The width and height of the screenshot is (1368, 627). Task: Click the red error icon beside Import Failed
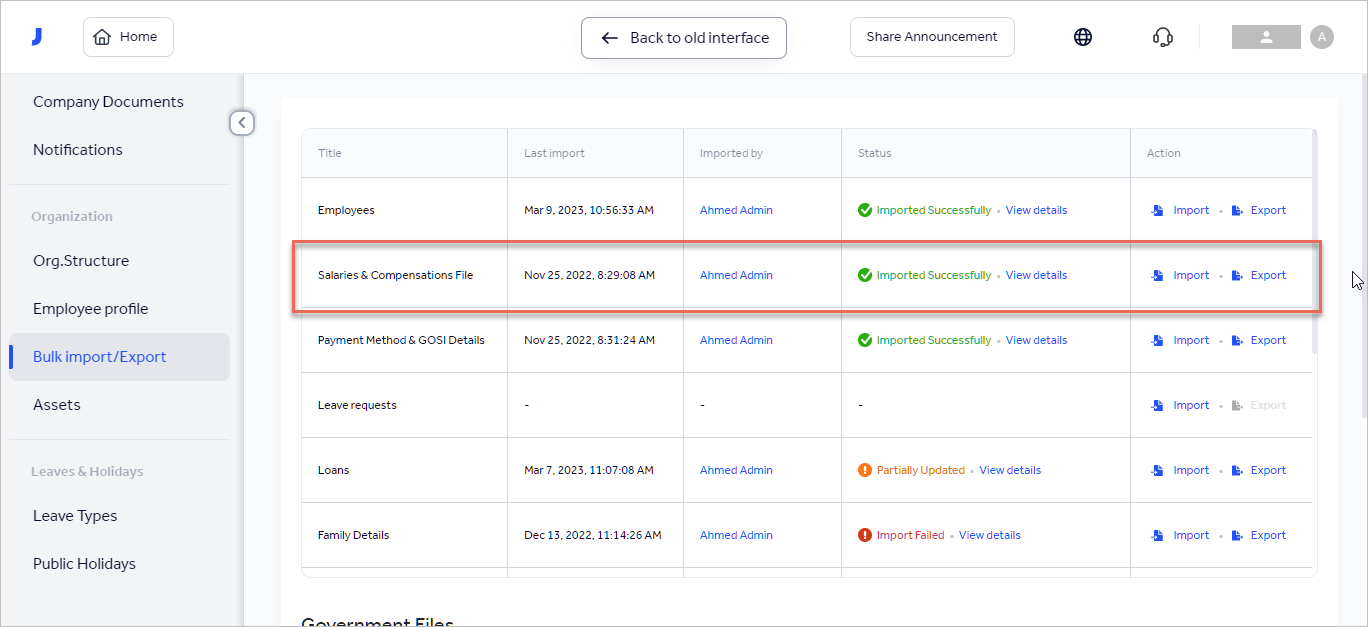coord(864,535)
